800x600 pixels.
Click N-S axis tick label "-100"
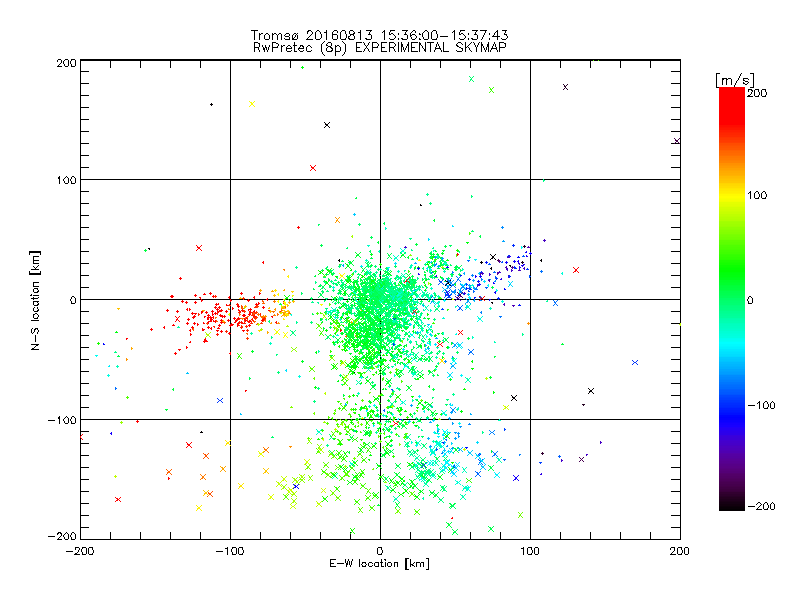pyautogui.click(x=62, y=420)
